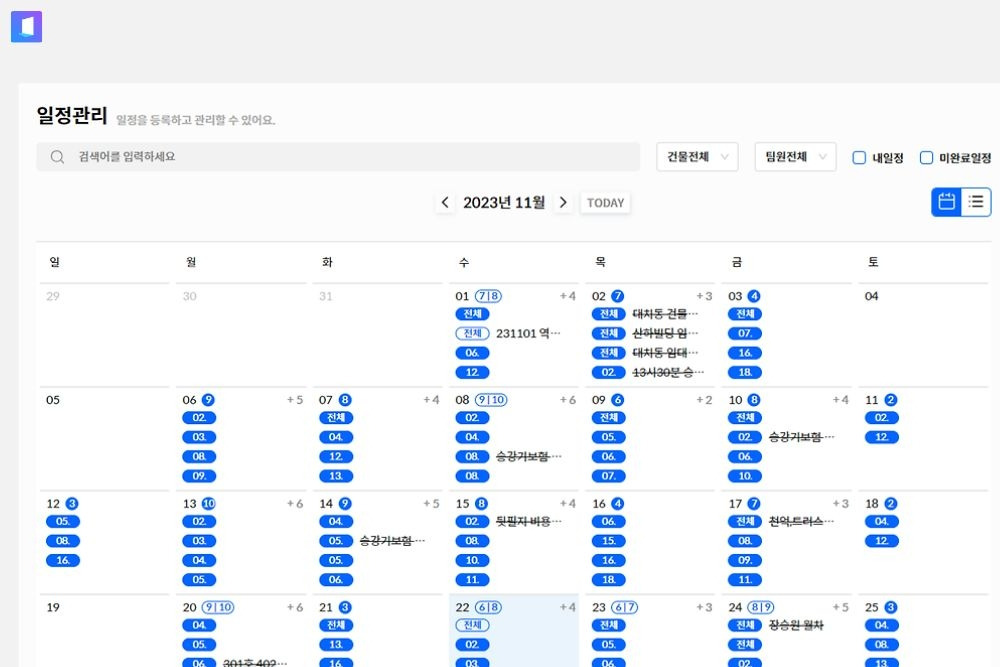Click count badge 6|8 on November 22
The image size is (1000, 667).
(x=489, y=608)
